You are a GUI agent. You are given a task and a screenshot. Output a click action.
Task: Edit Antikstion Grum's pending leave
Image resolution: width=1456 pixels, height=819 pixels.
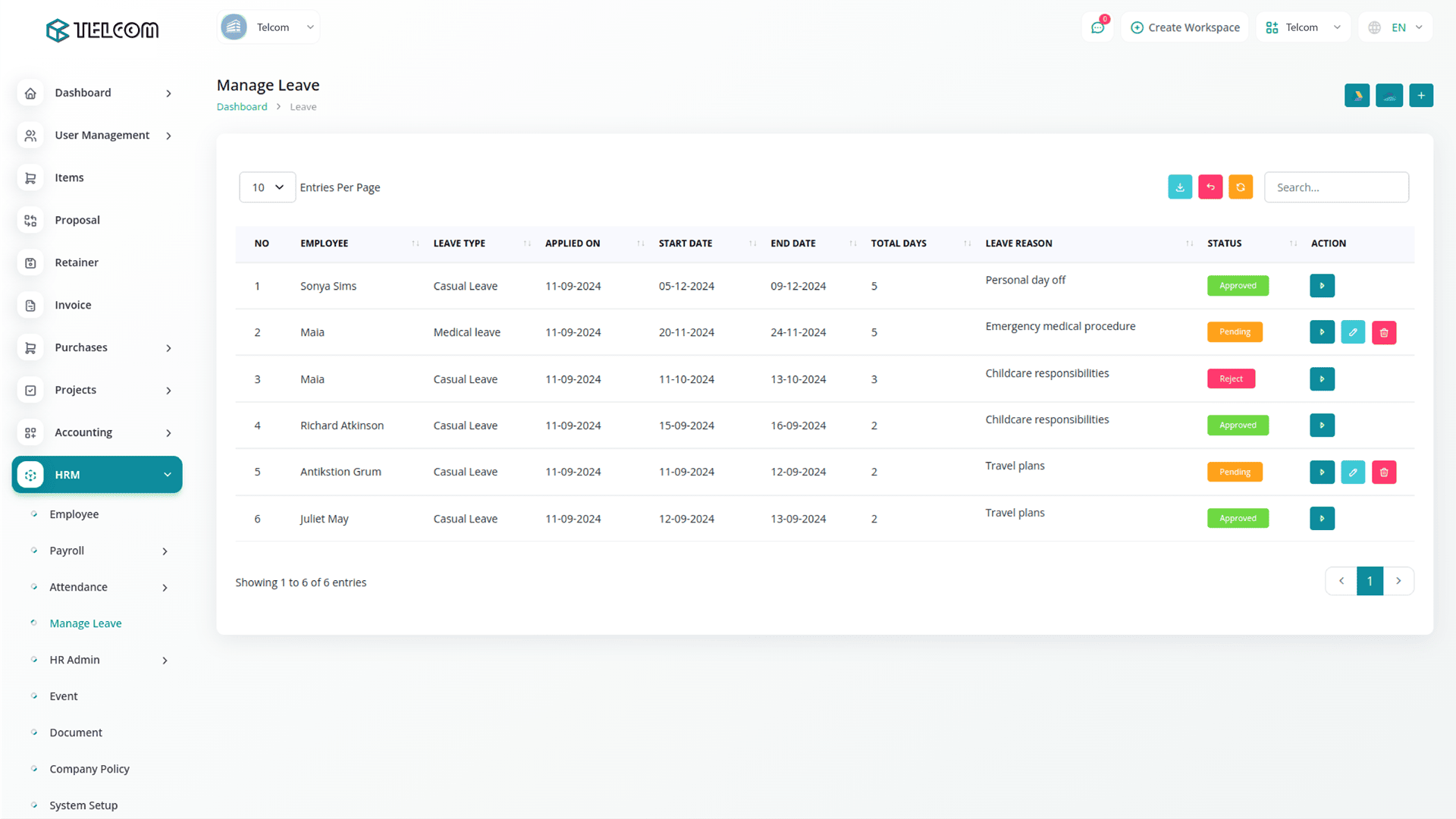1353,472
